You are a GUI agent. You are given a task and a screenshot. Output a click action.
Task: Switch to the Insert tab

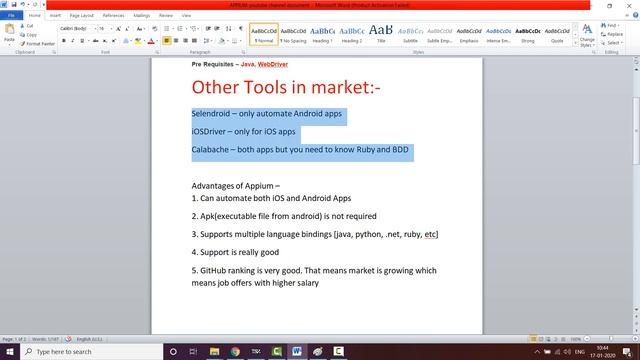[x=55, y=15]
